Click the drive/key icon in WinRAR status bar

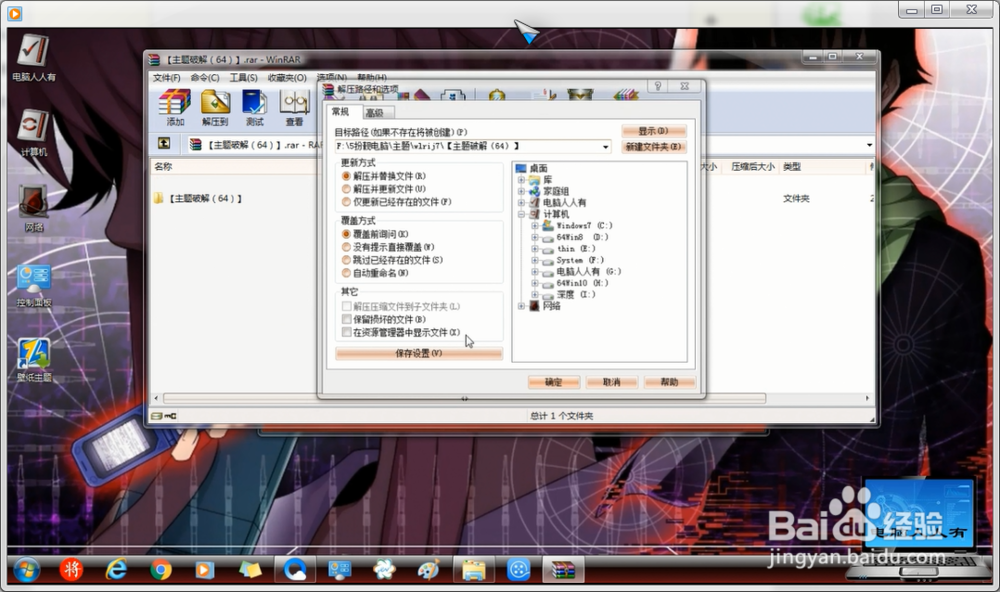(x=163, y=416)
